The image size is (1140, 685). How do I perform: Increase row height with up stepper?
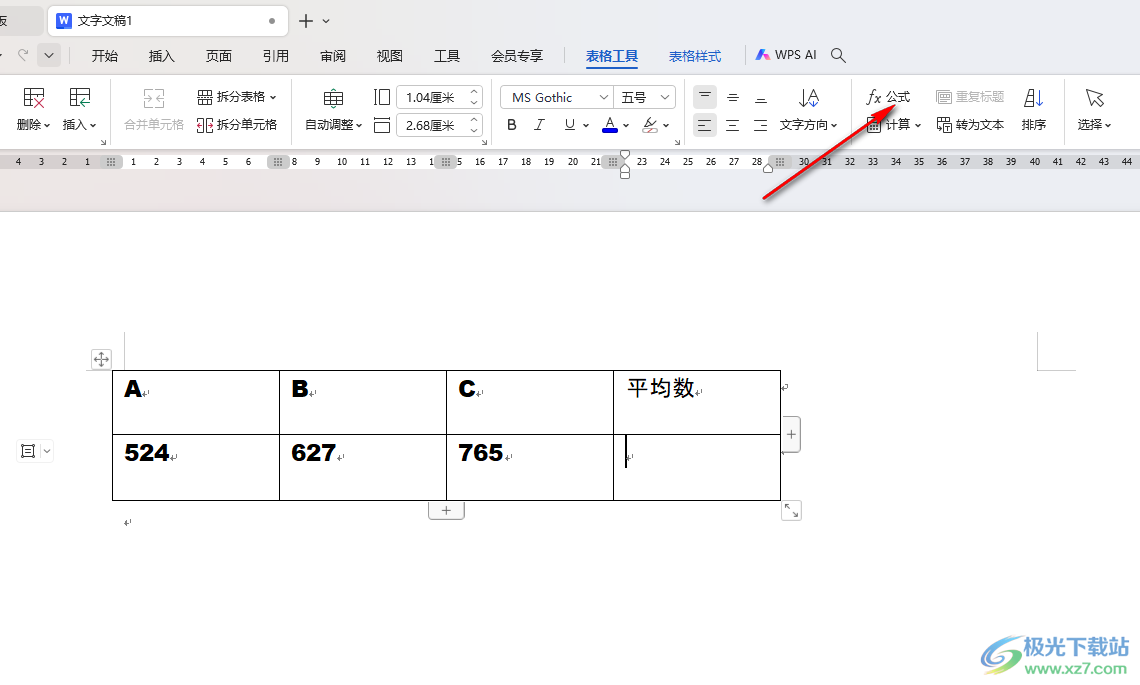point(474,92)
